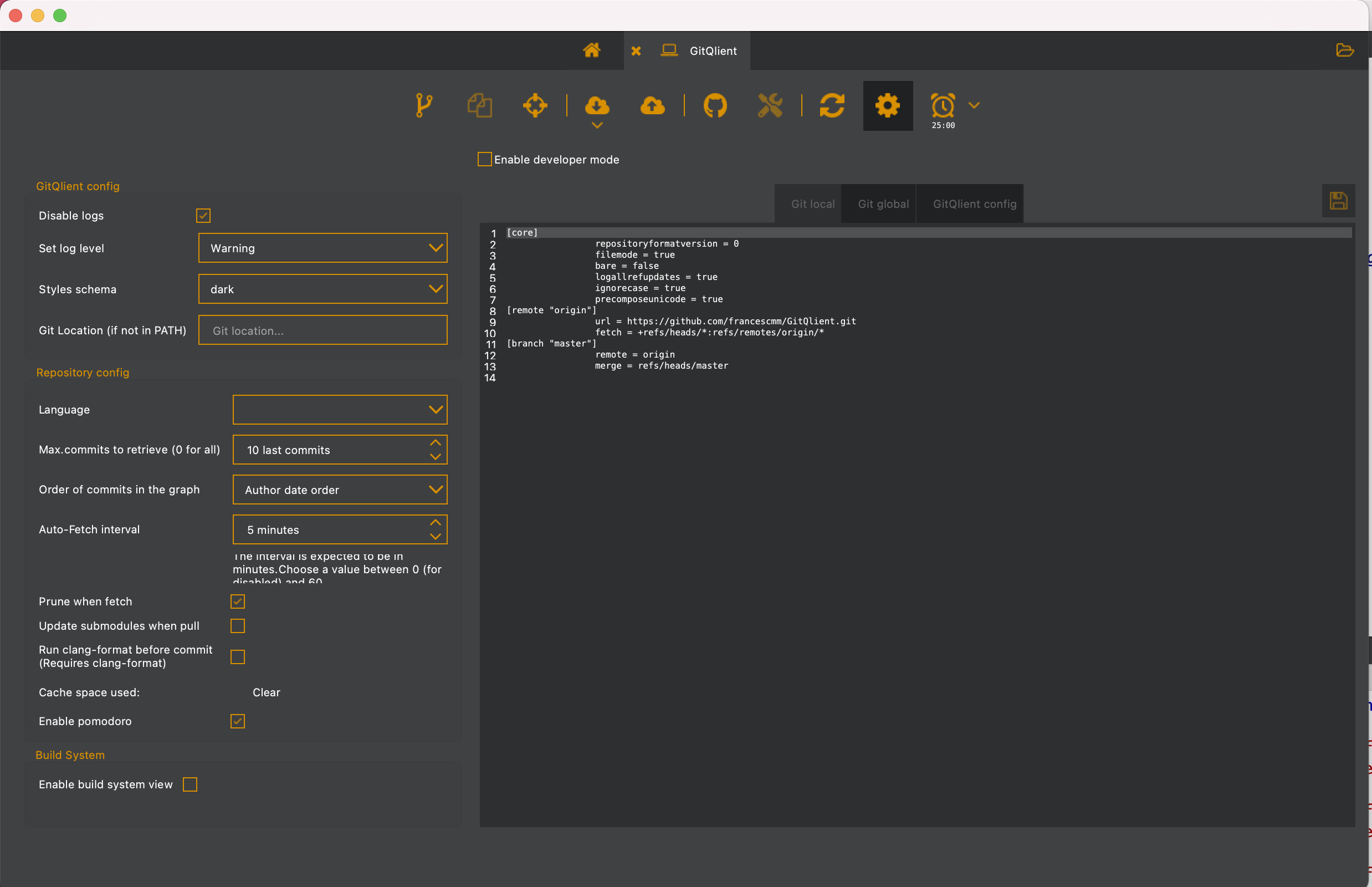Click the refresh repository icon
The height and width of the screenshot is (887, 1372).
click(x=832, y=105)
